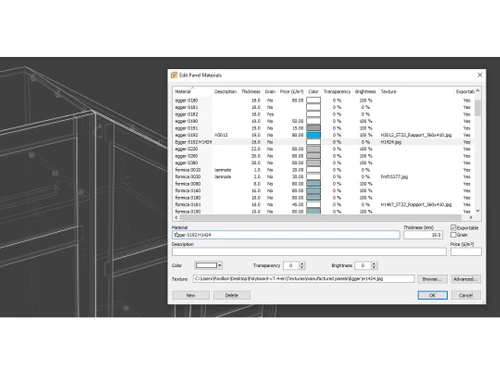
Task: Click the horizontal scroll-left arrow of the list
Action: 176,217
